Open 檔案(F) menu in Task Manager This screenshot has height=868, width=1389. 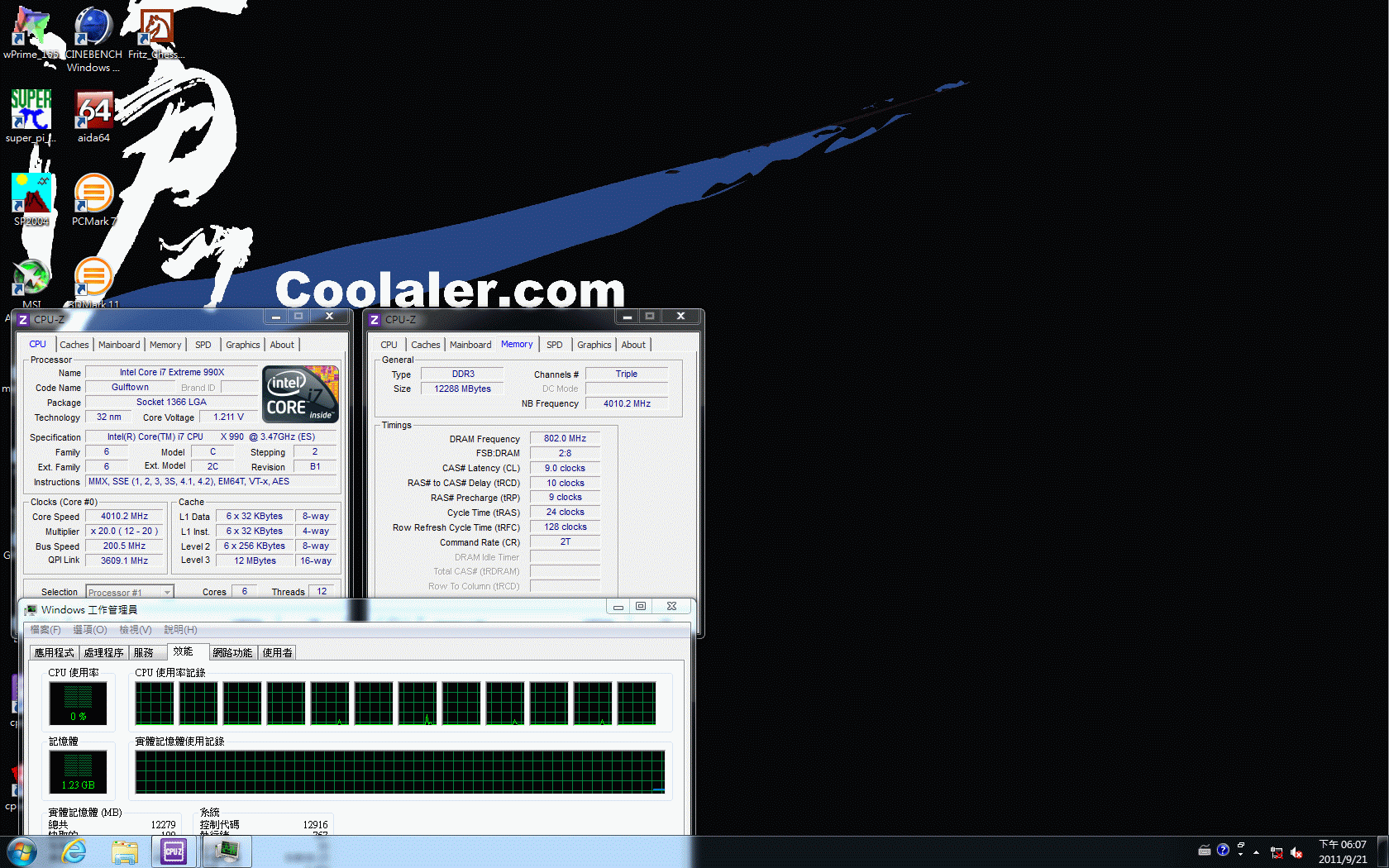(45, 630)
